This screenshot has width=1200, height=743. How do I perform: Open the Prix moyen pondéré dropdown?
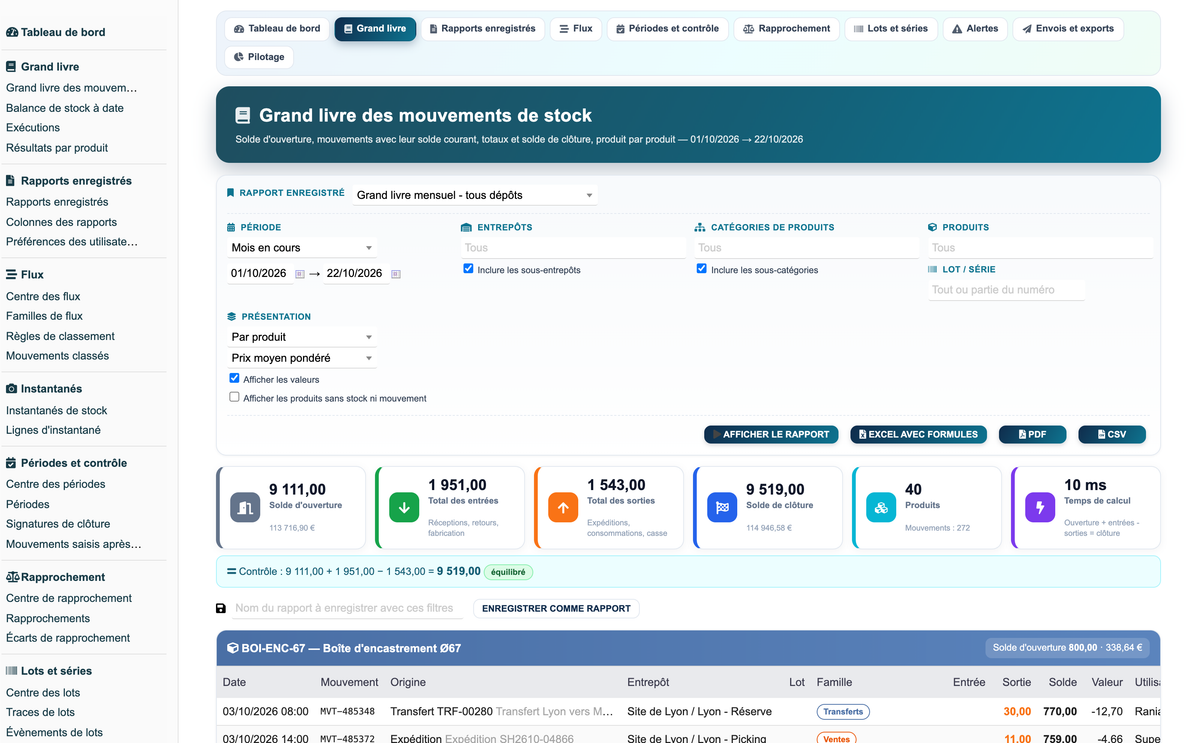click(302, 358)
